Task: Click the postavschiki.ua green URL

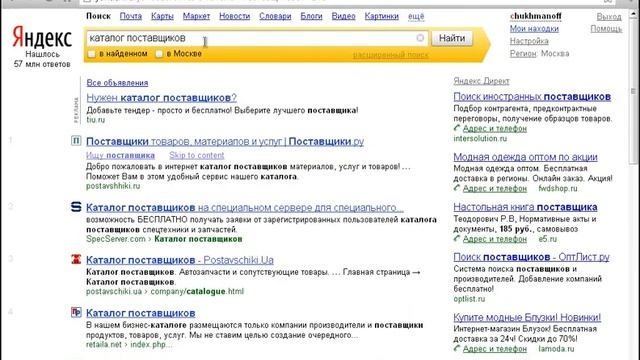Action: click(114, 291)
